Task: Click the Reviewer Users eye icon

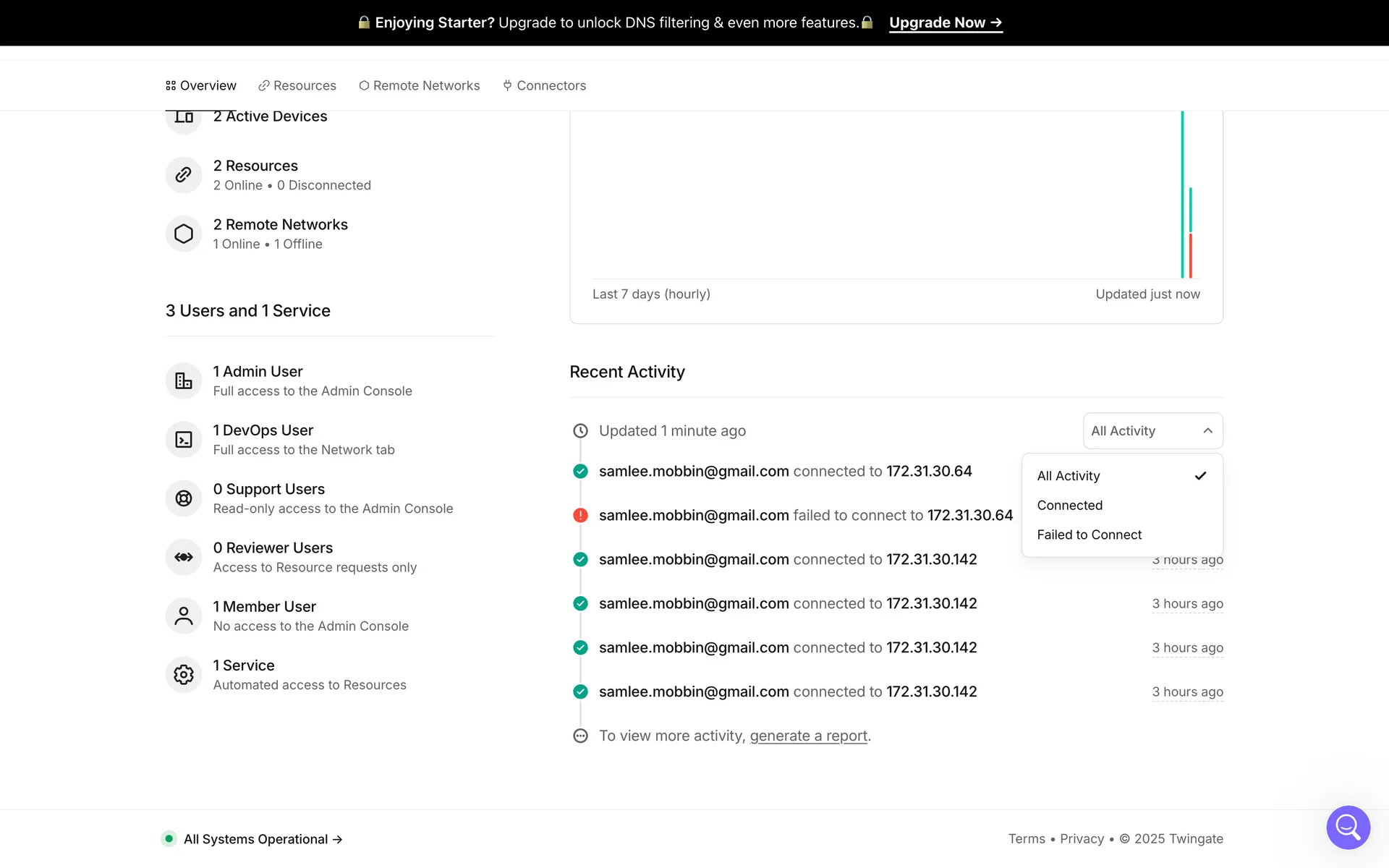Action: pos(184,557)
